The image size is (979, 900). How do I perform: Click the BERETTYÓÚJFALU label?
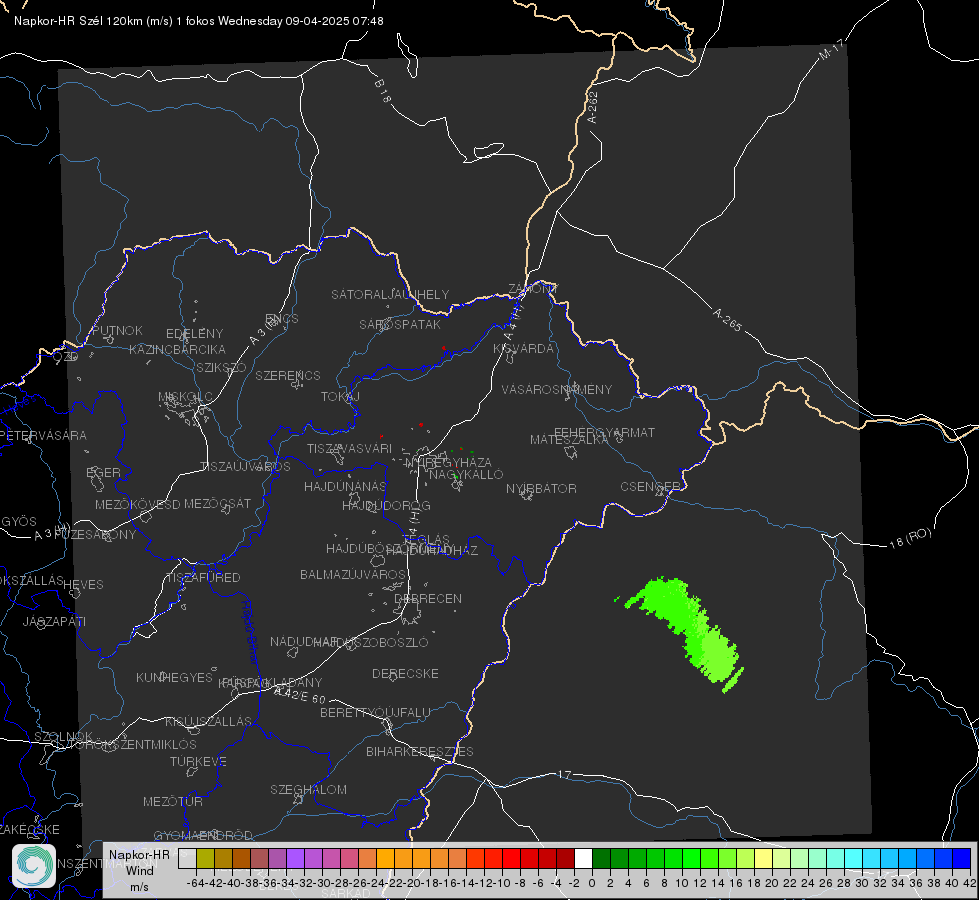point(375,713)
